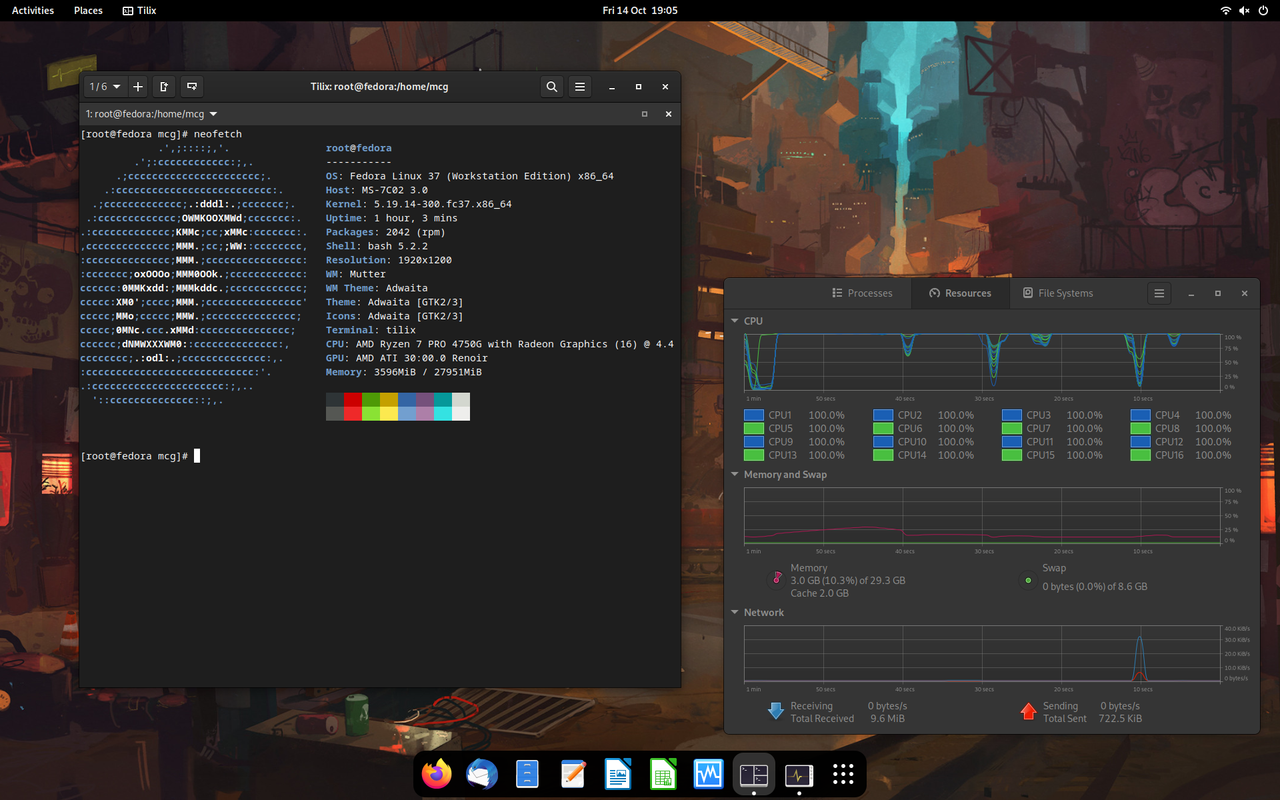Show all applications with the grid icon
The width and height of the screenshot is (1280, 800).
click(843, 773)
